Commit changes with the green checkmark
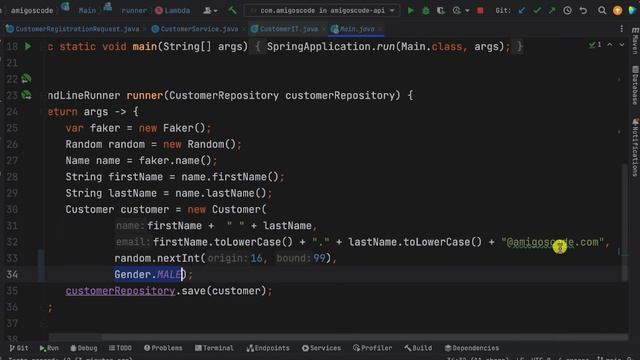The width and height of the screenshot is (640, 360). pyautogui.click(x=537, y=10)
